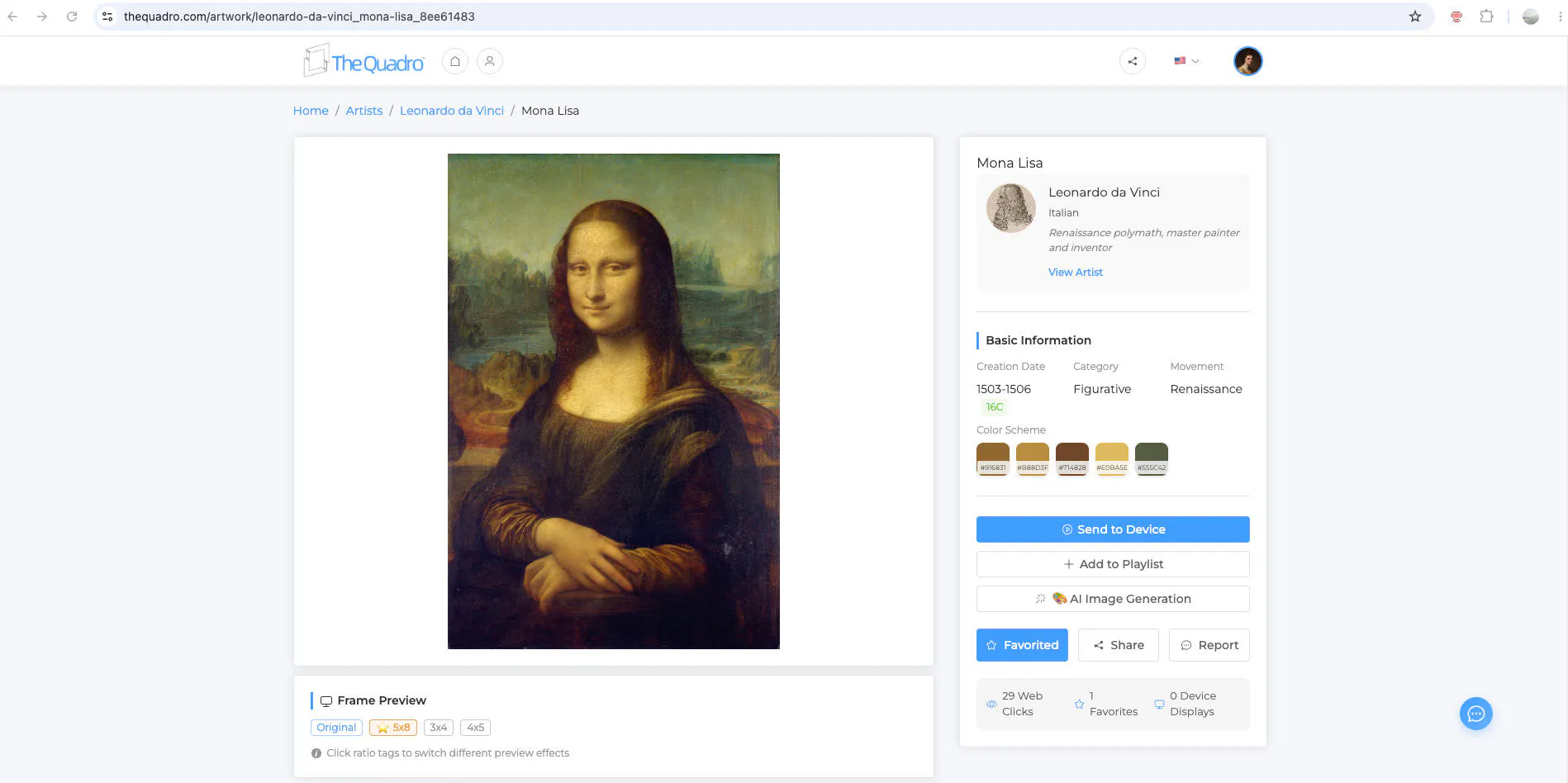Click Add to Playlist button
The width and height of the screenshot is (1568, 783).
[x=1113, y=564]
